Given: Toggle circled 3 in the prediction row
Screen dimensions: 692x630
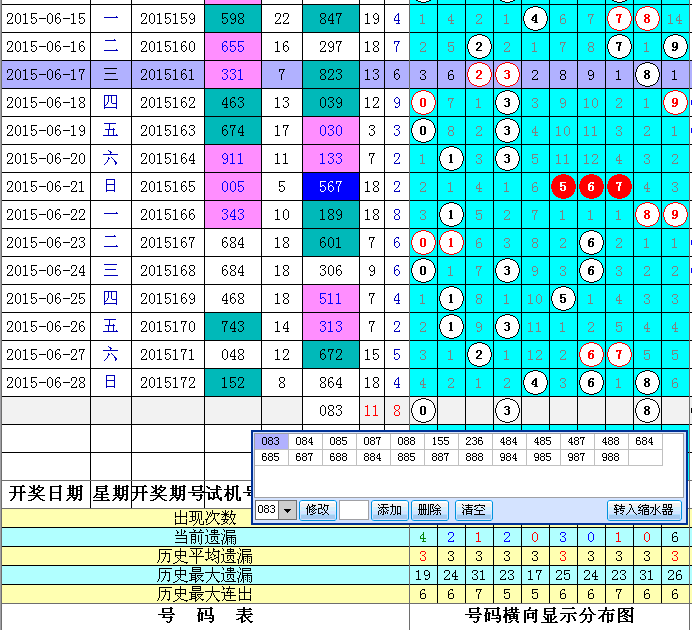Looking at the screenshot, I should (x=507, y=411).
